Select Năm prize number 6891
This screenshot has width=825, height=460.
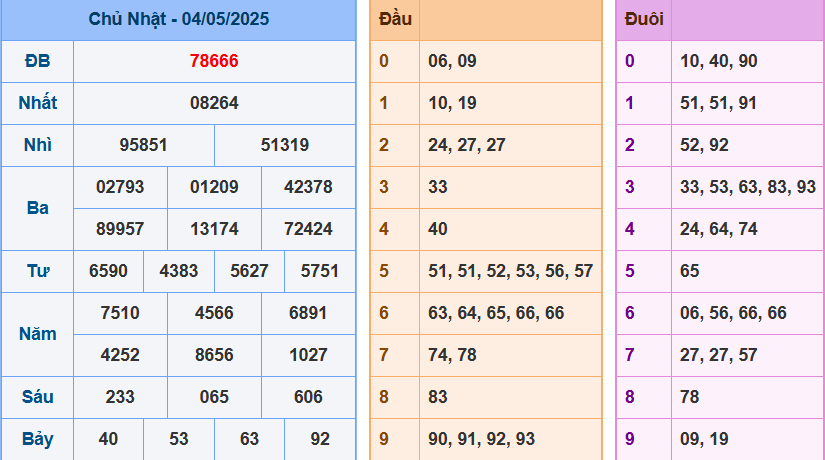click(x=308, y=313)
